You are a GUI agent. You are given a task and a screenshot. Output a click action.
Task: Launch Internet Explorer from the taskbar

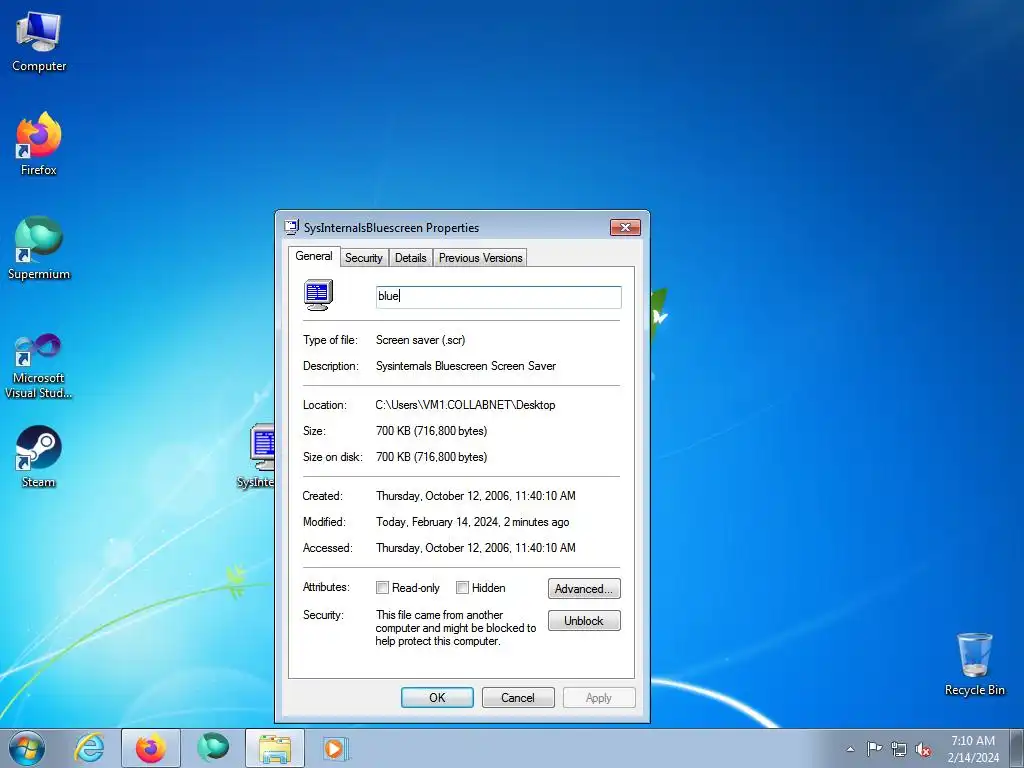89,748
